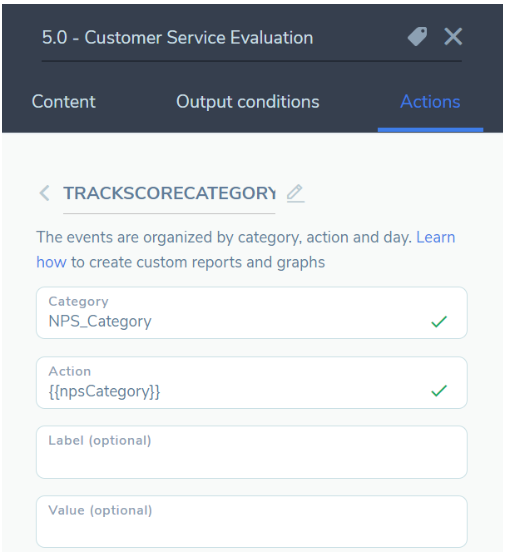505x552 pixels.
Task: Click the Action field with {{npsCategory}}
Action: click(252, 382)
